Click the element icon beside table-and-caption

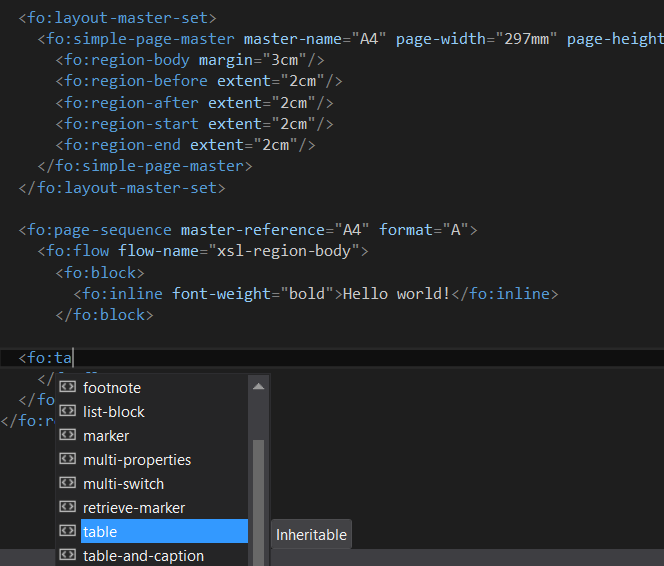(68, 555)
